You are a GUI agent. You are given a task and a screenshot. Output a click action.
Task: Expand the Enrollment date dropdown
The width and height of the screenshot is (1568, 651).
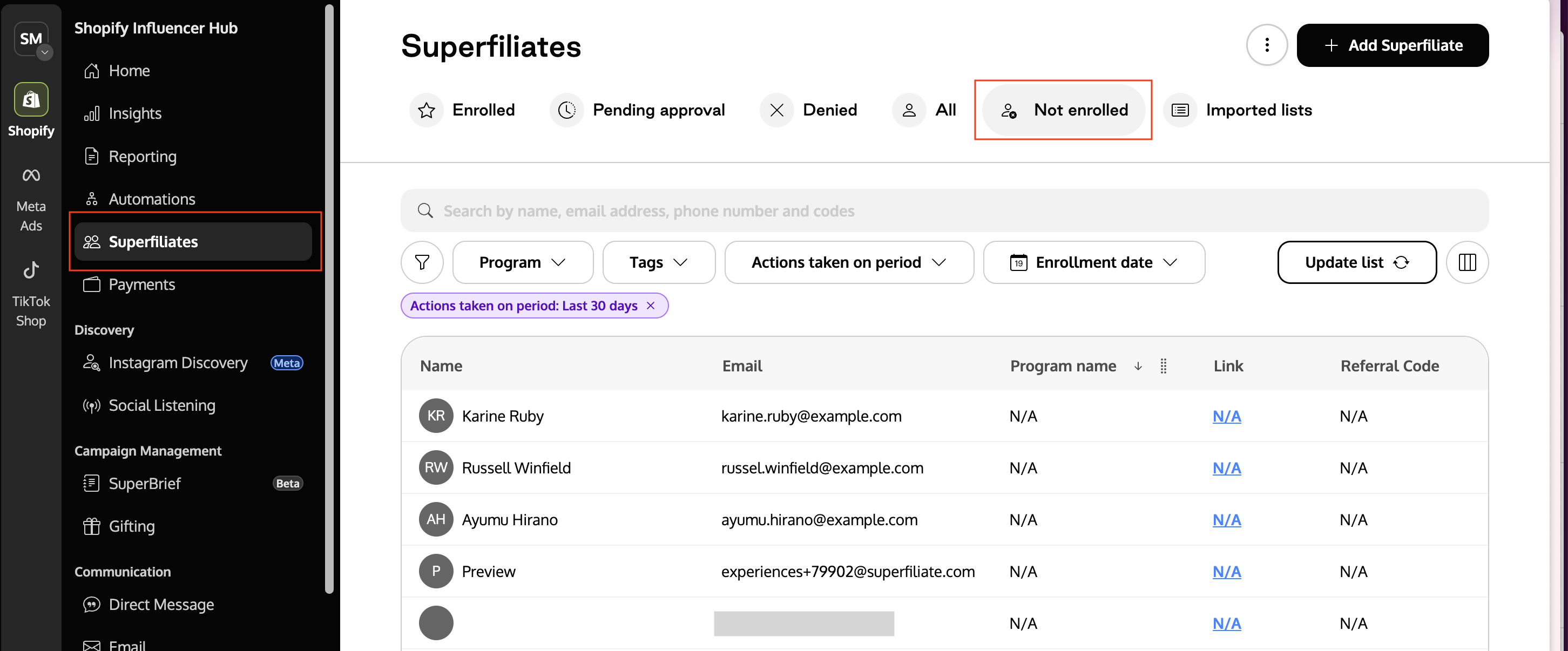coord(1094,262)
